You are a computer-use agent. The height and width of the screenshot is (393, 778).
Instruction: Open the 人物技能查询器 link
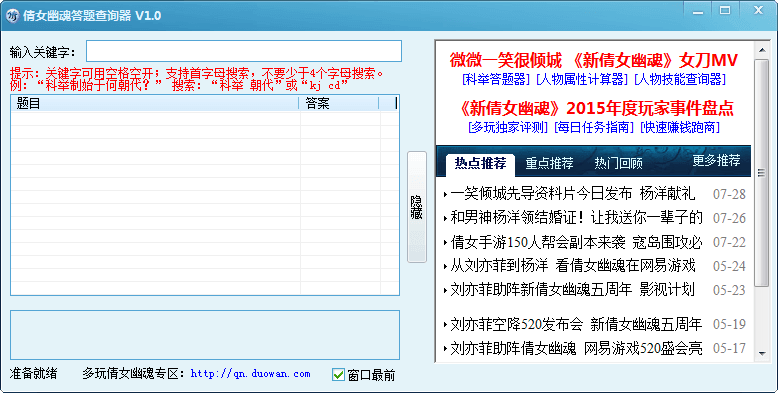(680, 79)
